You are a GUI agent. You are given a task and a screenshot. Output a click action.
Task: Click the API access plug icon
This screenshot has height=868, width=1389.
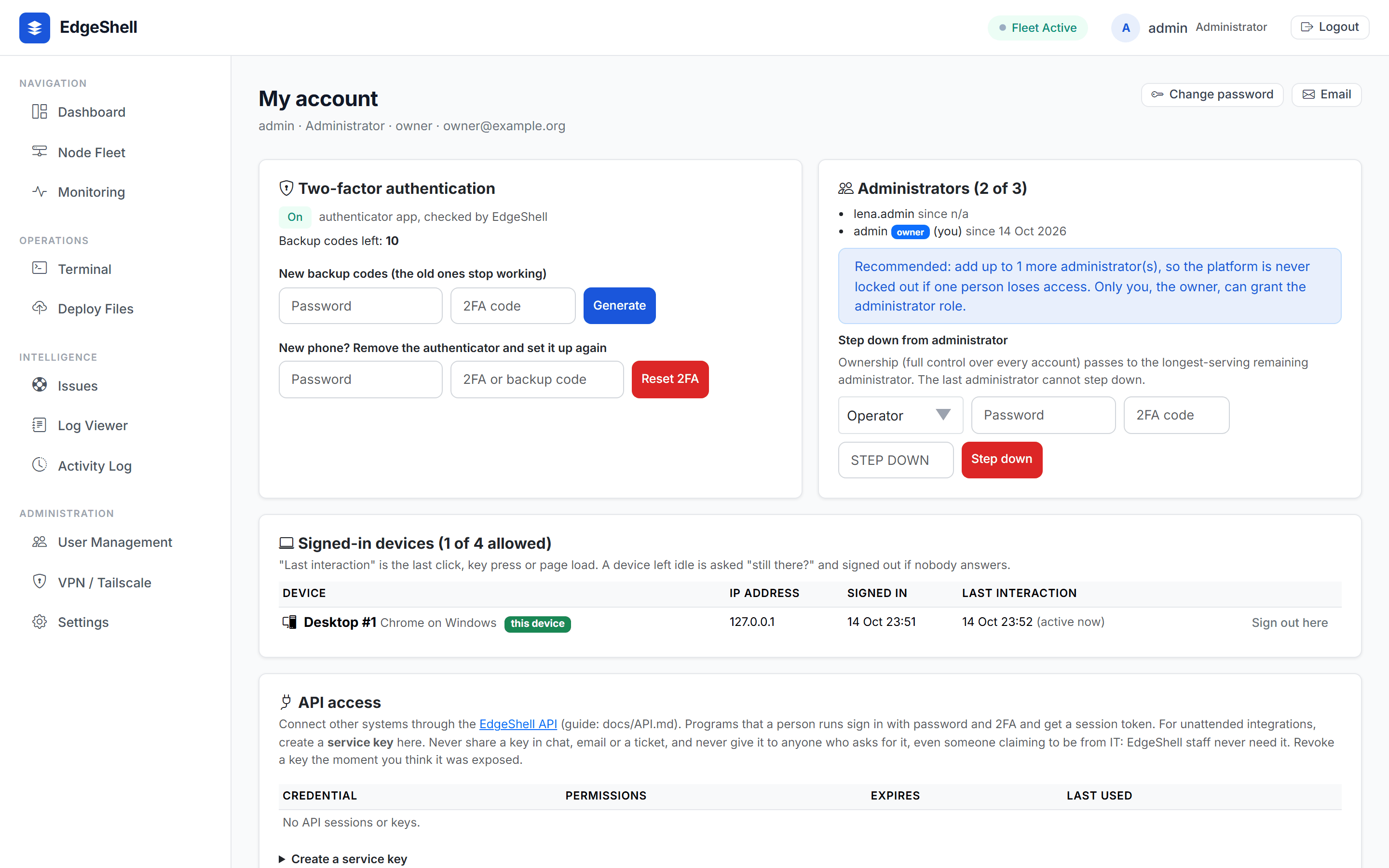coord(286,702)
